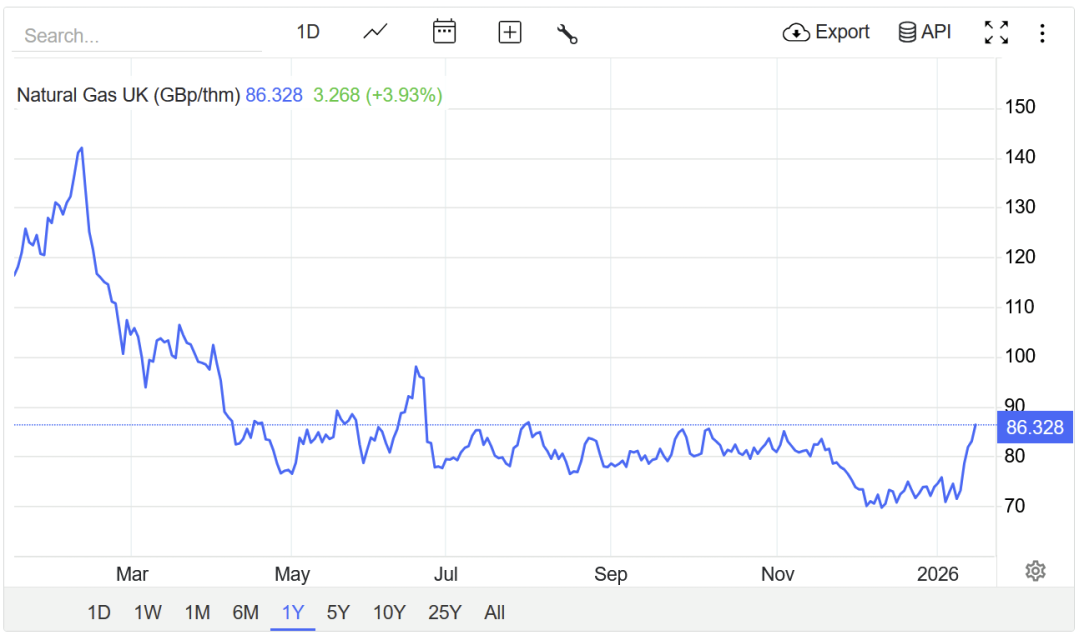Viewport: 1084px width, 635px height.
Task: Select the 25Y time range
Action: (445, 612)
